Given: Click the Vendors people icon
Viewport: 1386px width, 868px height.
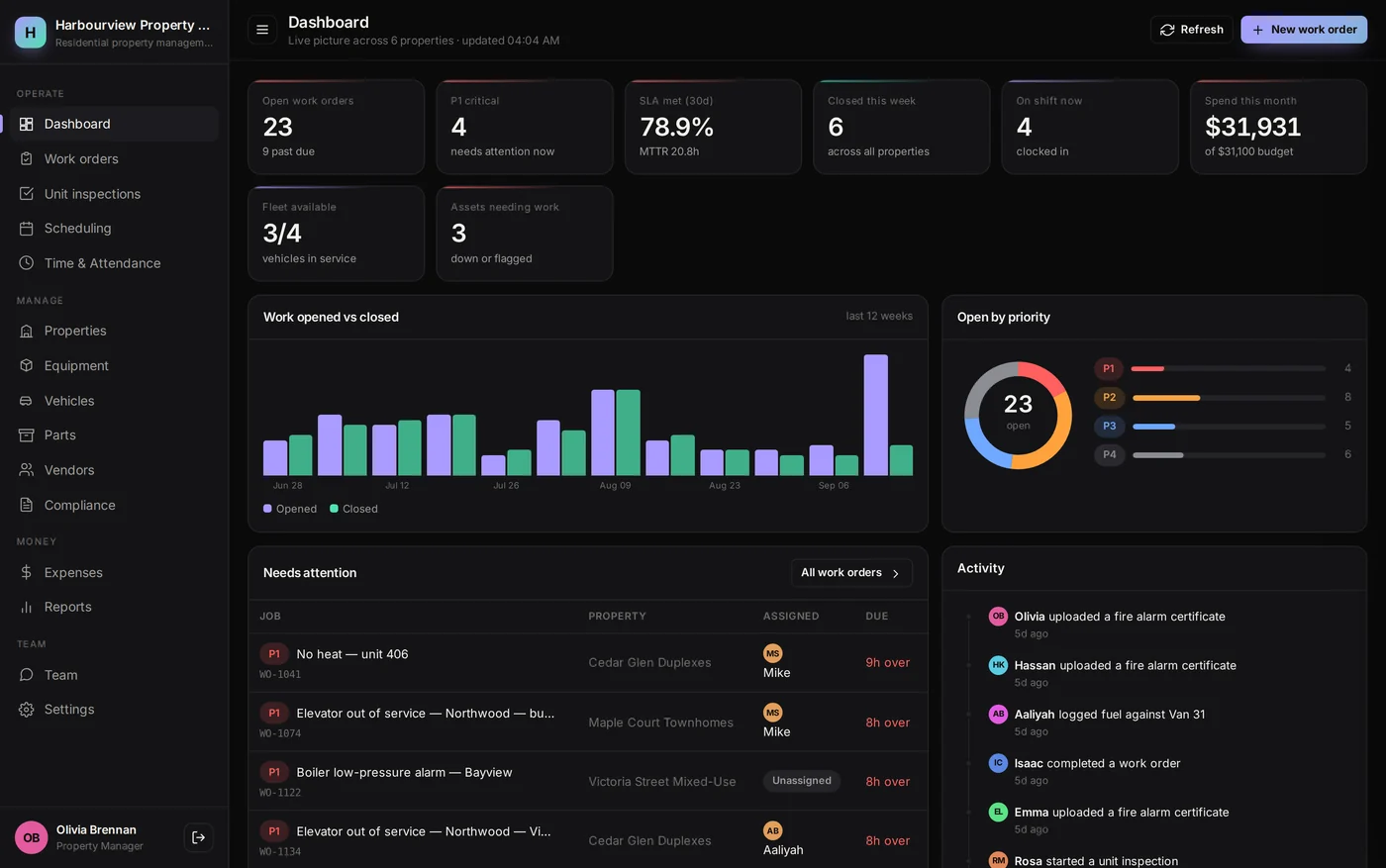Looking at the screenshot, I should pyautogui.click(x=27, y=470).
